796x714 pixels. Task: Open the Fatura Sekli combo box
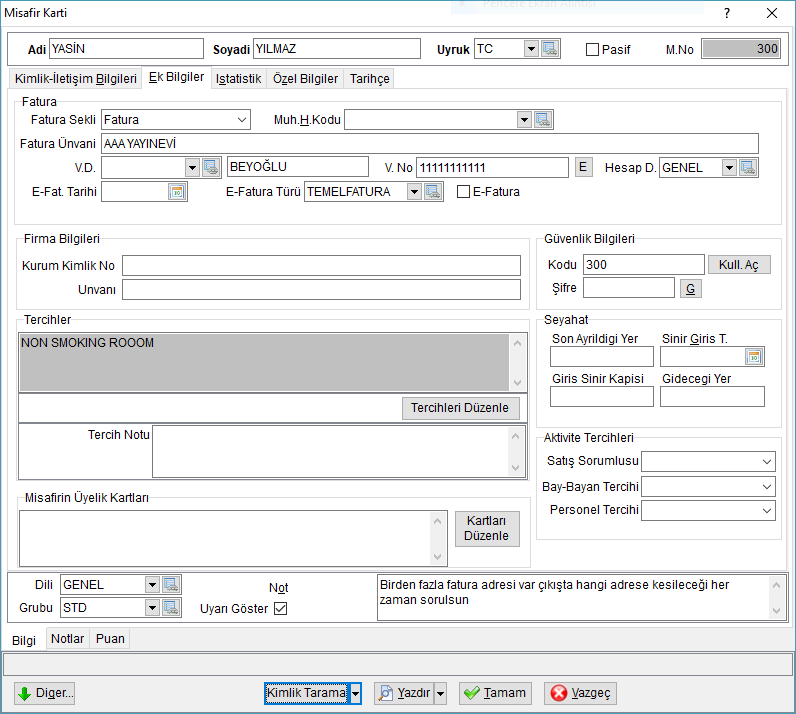[x=176, y=120]
